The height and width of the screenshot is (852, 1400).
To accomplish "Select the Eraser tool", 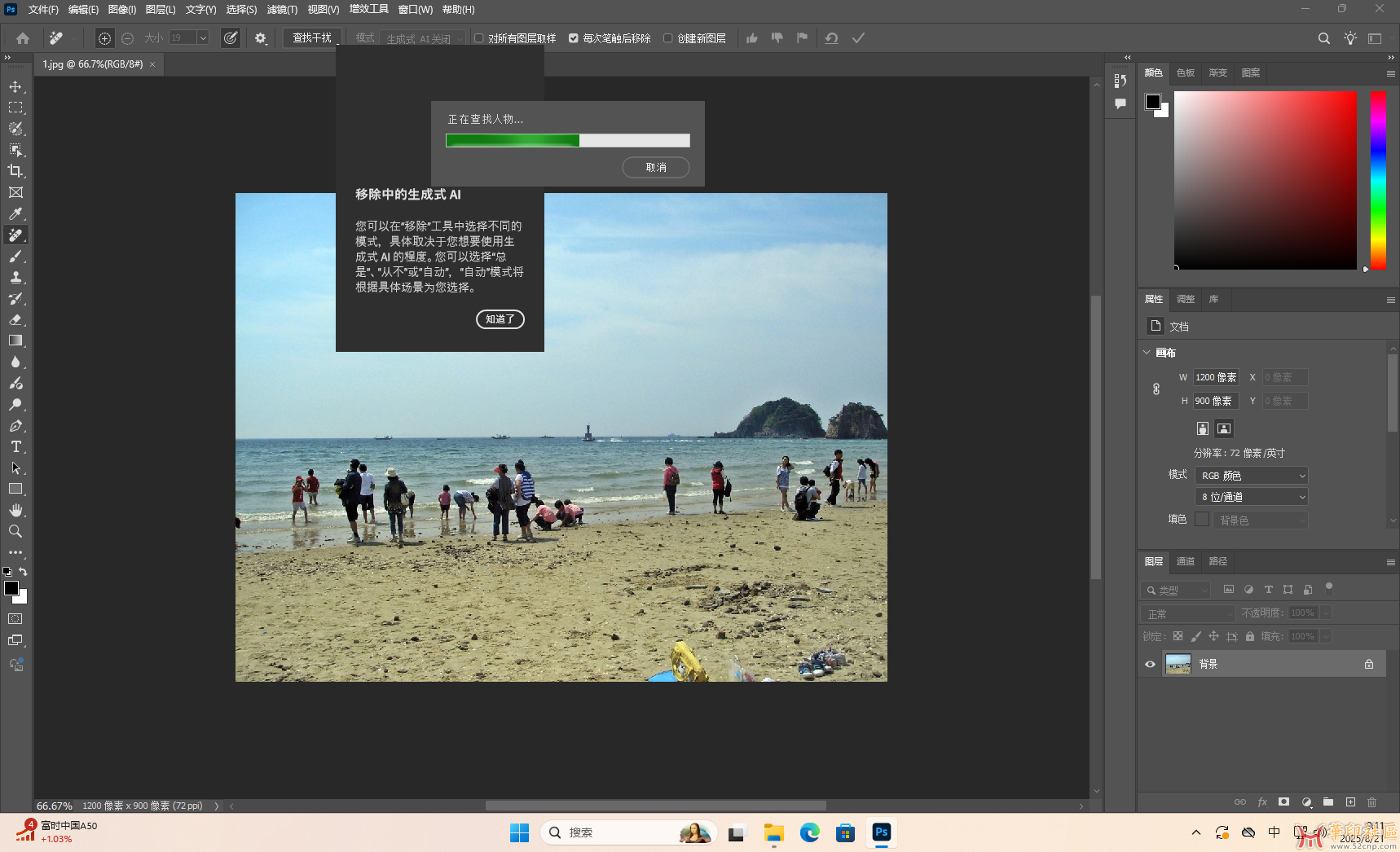I will tap(15, 319).
